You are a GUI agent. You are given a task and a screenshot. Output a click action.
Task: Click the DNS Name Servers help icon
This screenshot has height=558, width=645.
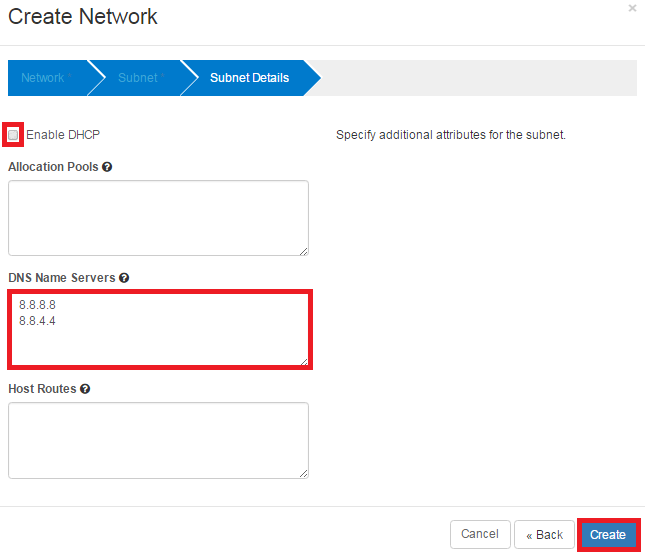coord(124,278)
